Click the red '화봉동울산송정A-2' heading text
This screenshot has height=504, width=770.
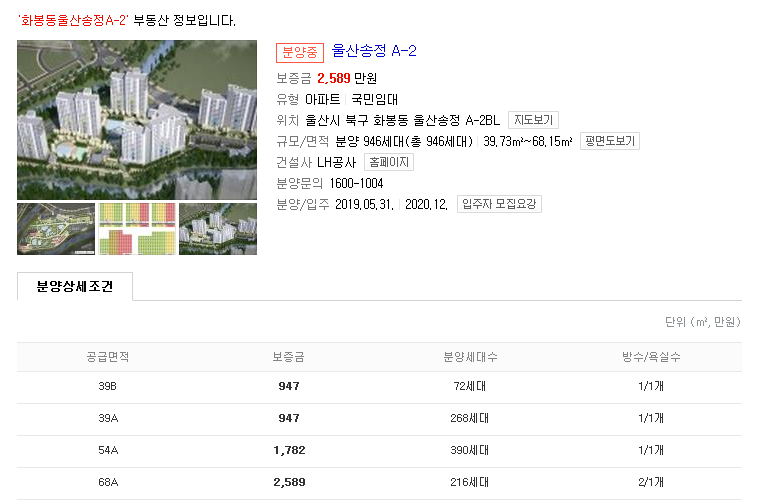[x=73, y=21]
